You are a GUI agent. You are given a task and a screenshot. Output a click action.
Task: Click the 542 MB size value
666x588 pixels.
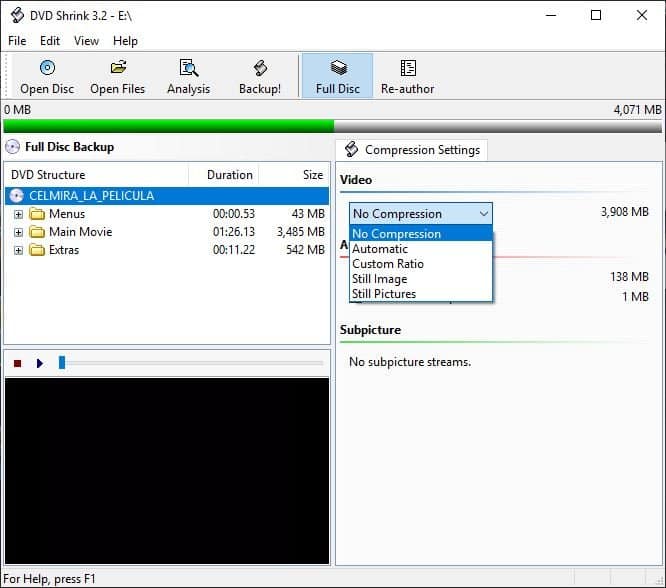(305, 250)
